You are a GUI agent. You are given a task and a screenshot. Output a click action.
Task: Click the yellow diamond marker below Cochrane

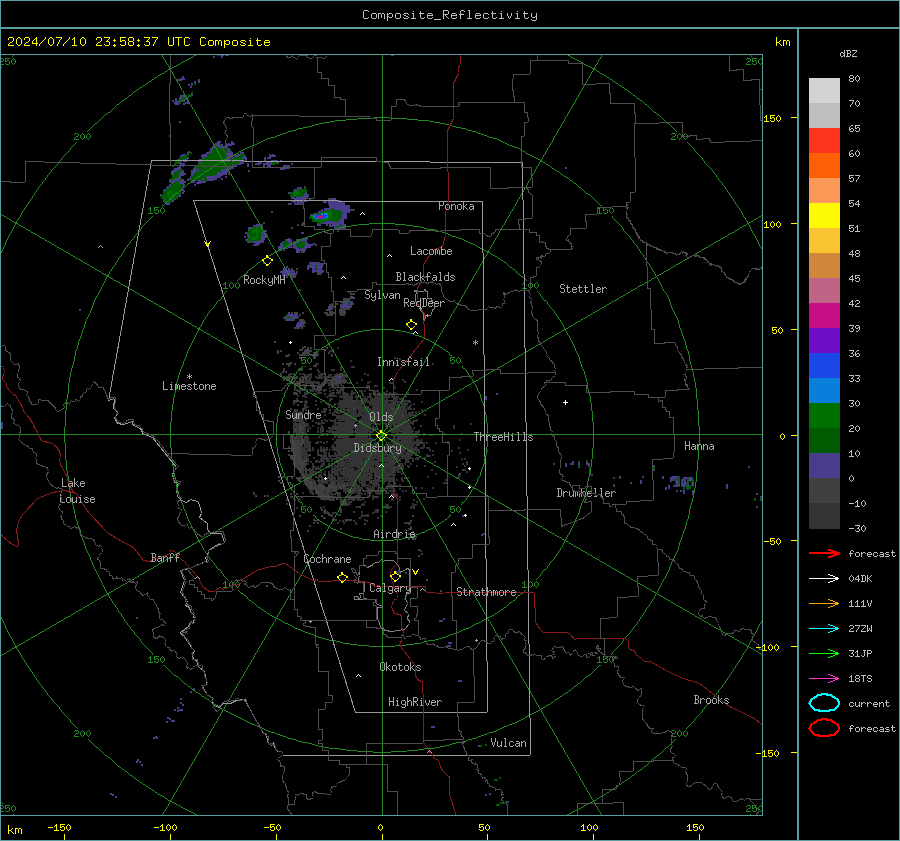coord(343,578)
